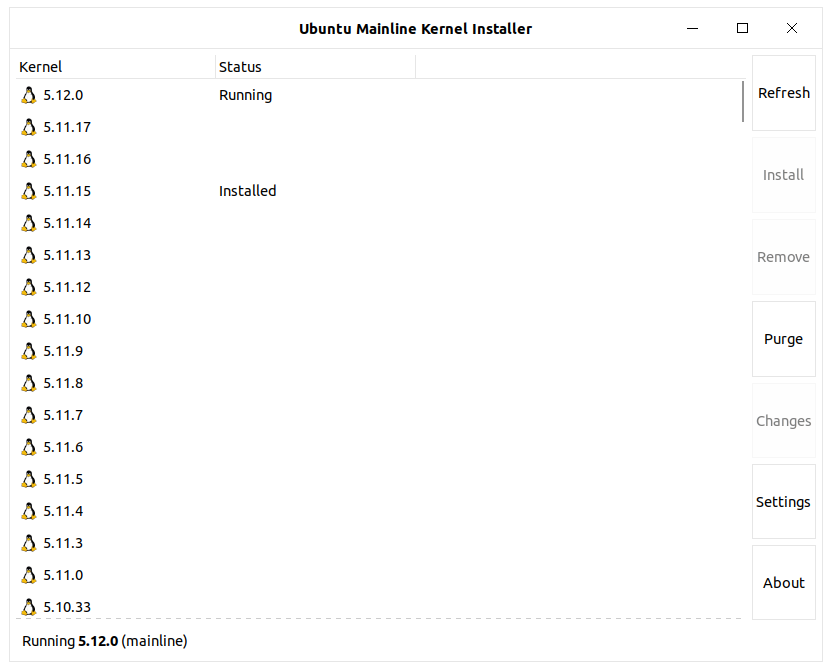Screen dimensions: 832x671
Task: Click the penguin icon next to 5.11.16
Action: tap(29, 159)
